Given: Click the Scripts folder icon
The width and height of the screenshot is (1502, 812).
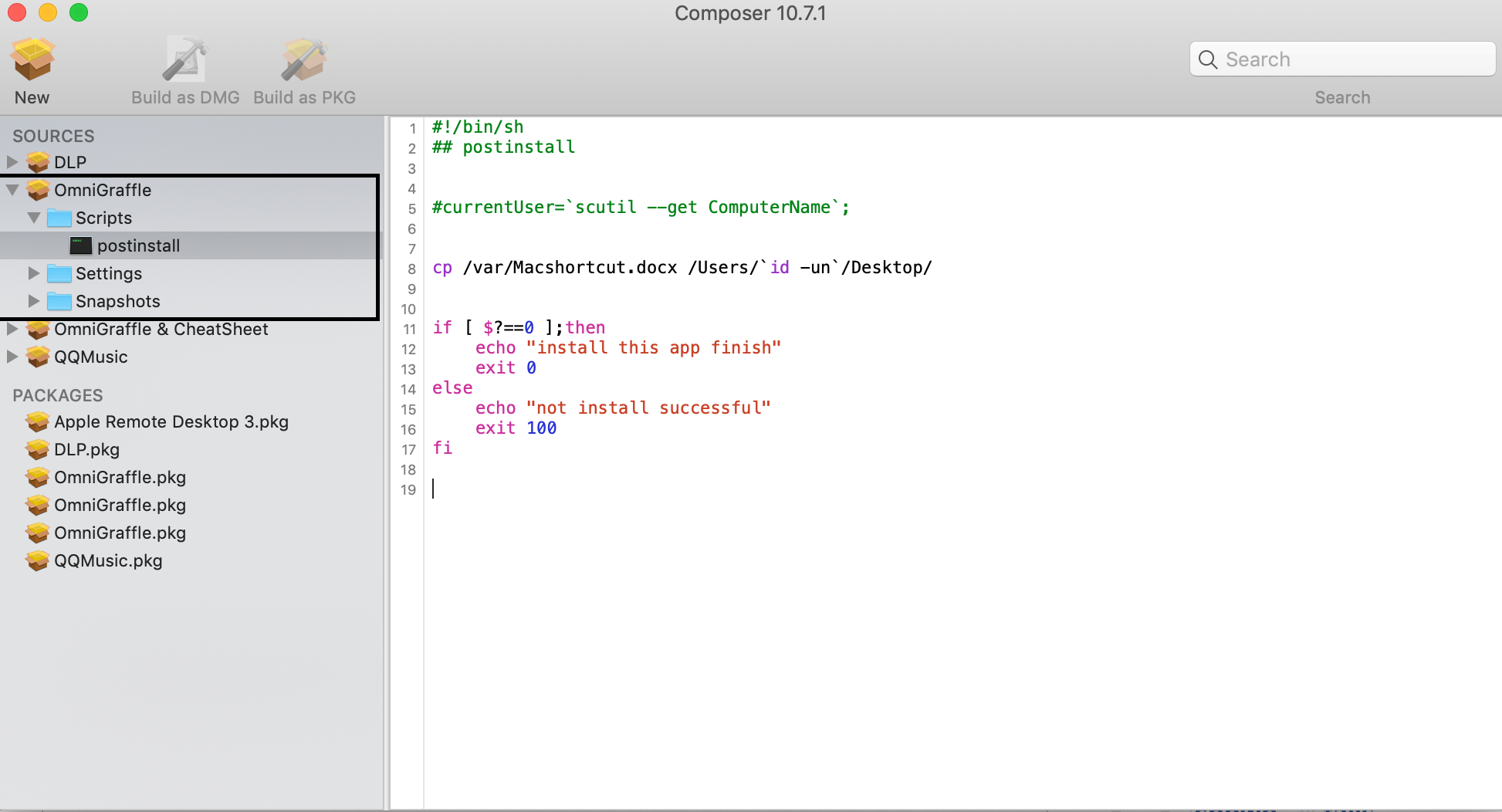Looking at the screenshot, I should (x=59, y=218).
